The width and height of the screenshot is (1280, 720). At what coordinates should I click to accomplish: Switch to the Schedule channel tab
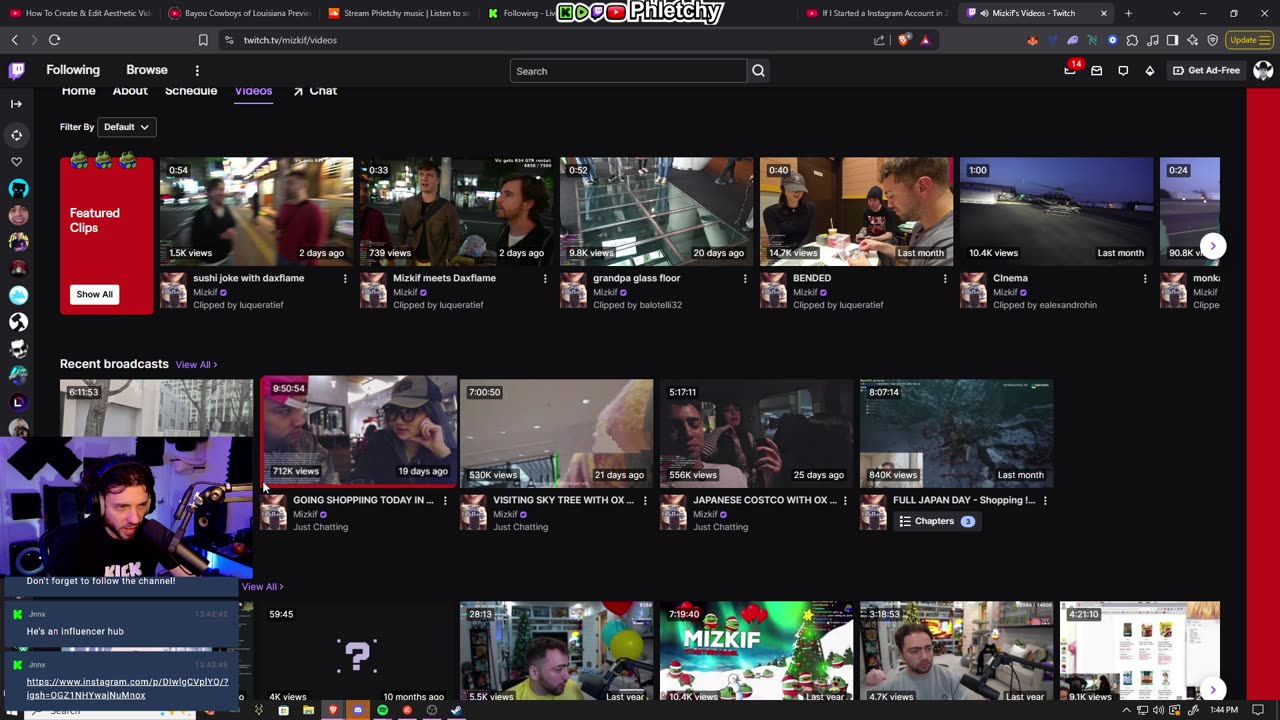pos(191,91)
